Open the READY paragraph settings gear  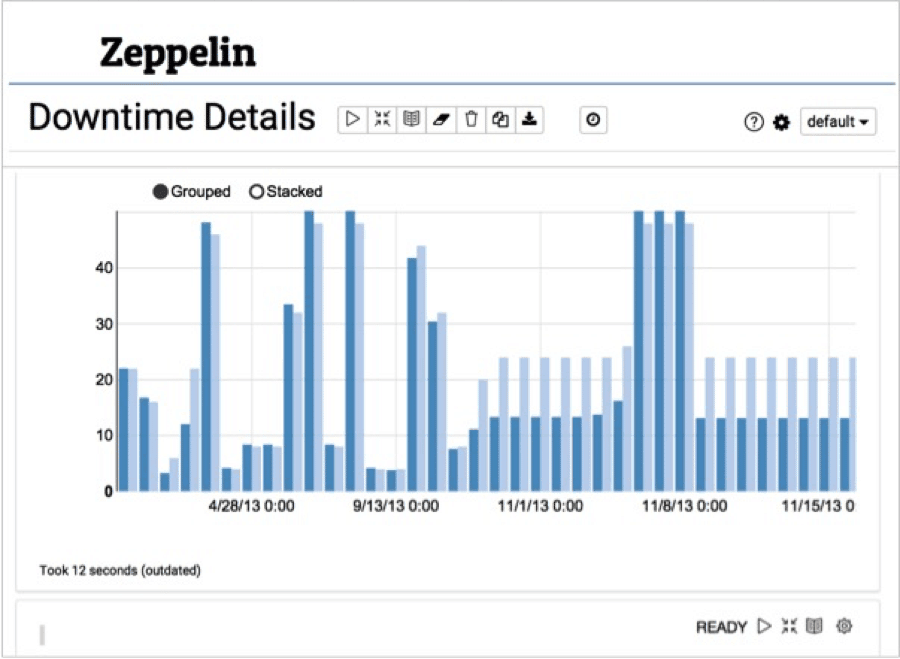844,626
